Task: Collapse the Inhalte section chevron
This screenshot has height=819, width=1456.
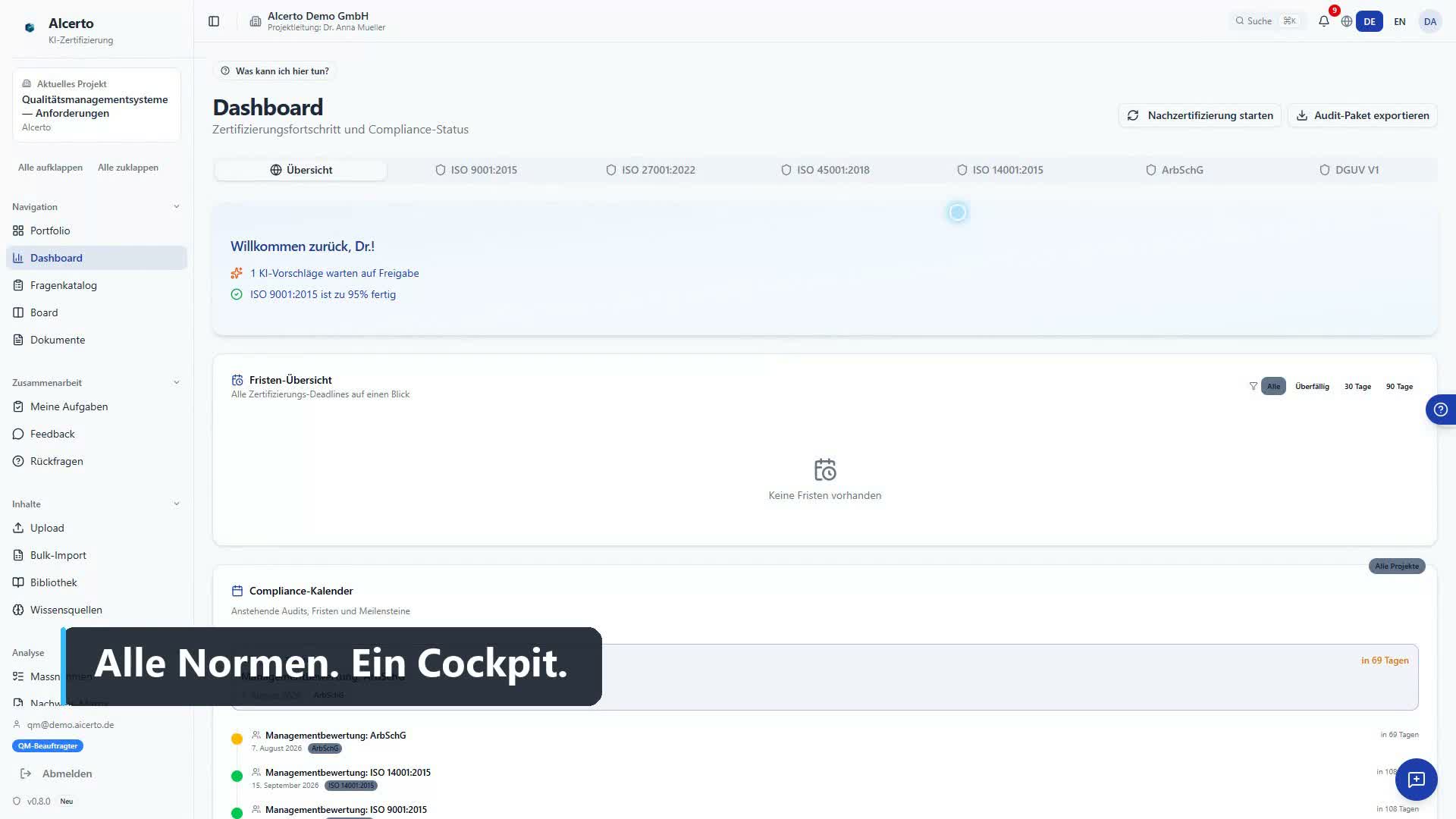Action: pos(177,504)
